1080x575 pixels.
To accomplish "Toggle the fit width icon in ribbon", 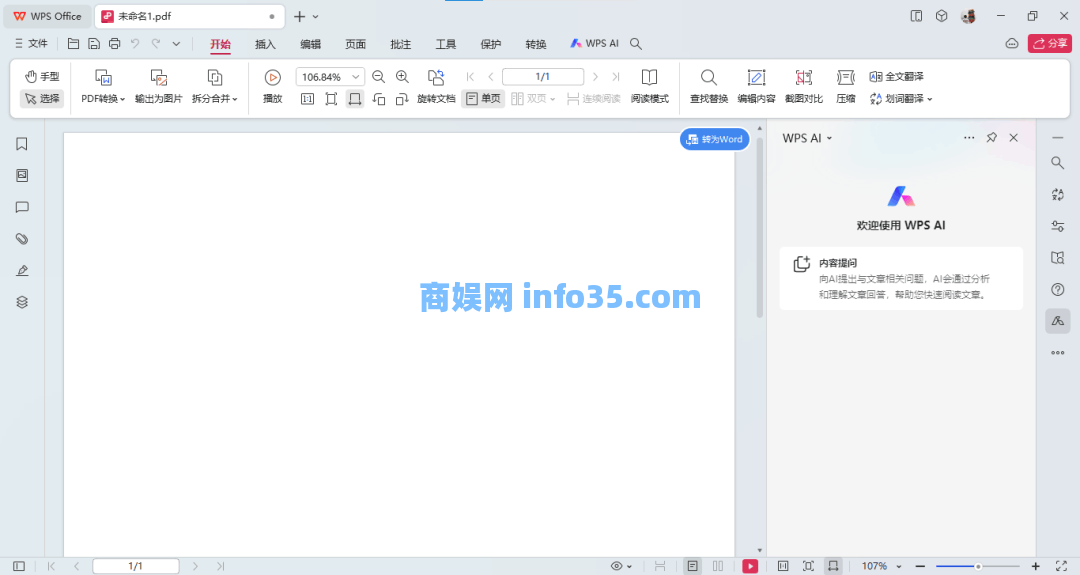I will tap(355, 99).
